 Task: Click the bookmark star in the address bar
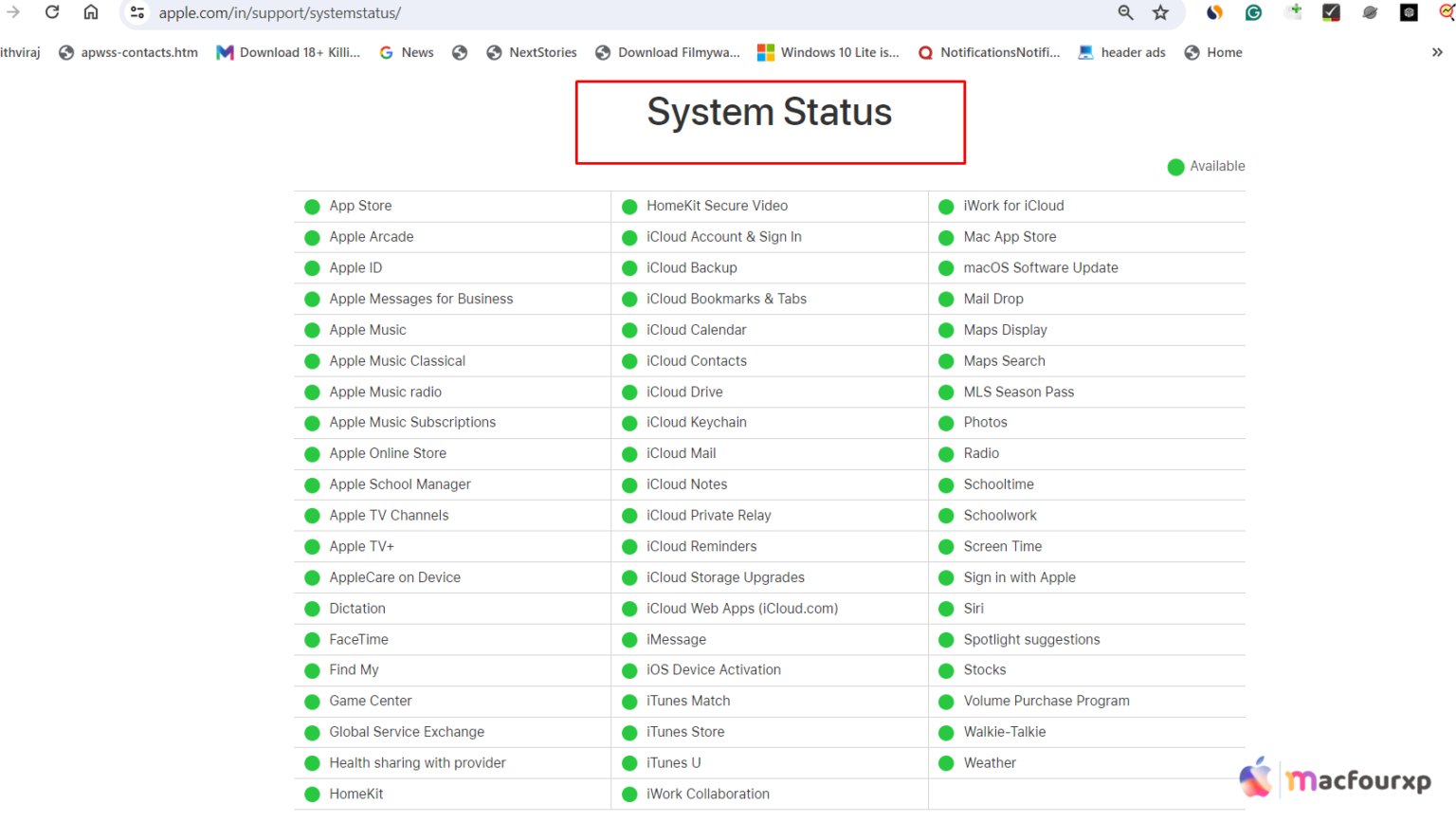(x=1160, y=13)
